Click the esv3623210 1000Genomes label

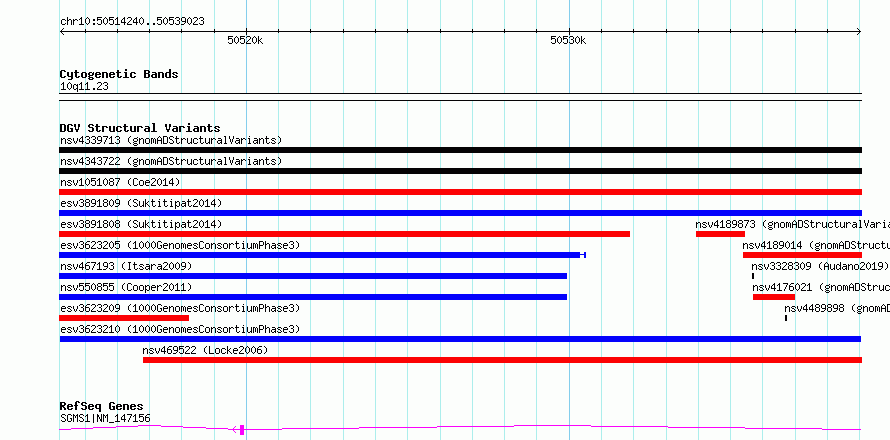click(180, 329)
